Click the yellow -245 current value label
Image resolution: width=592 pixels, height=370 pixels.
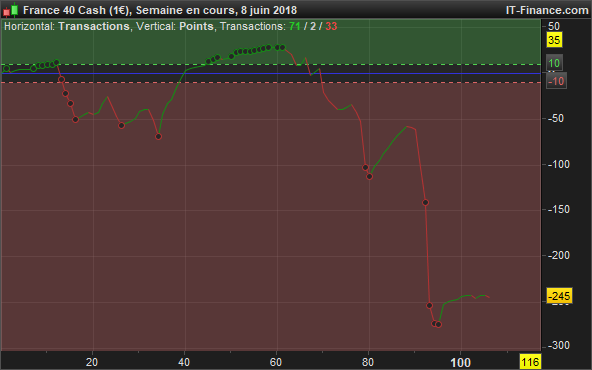(559, 296)
